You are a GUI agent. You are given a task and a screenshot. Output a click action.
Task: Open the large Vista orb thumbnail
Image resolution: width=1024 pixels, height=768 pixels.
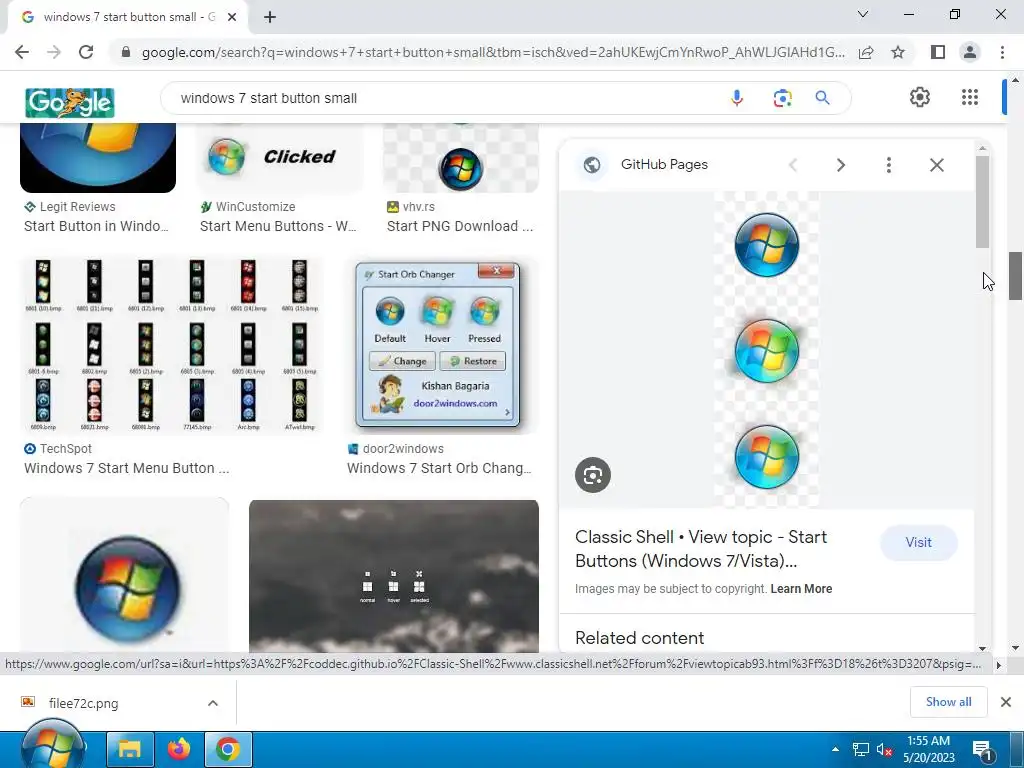tap(124, 576)
